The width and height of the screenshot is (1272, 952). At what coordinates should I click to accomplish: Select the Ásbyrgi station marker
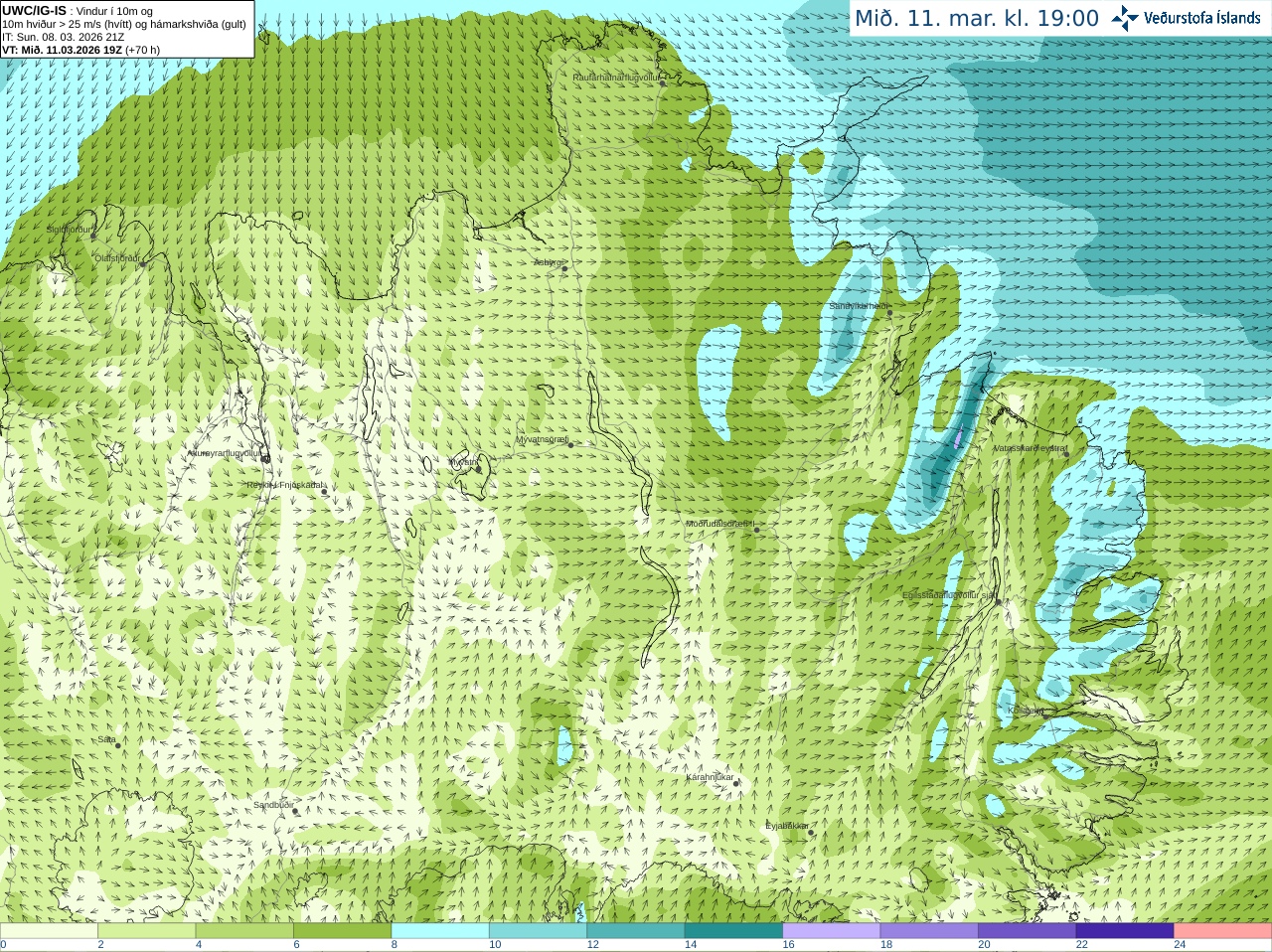[564, 268]
